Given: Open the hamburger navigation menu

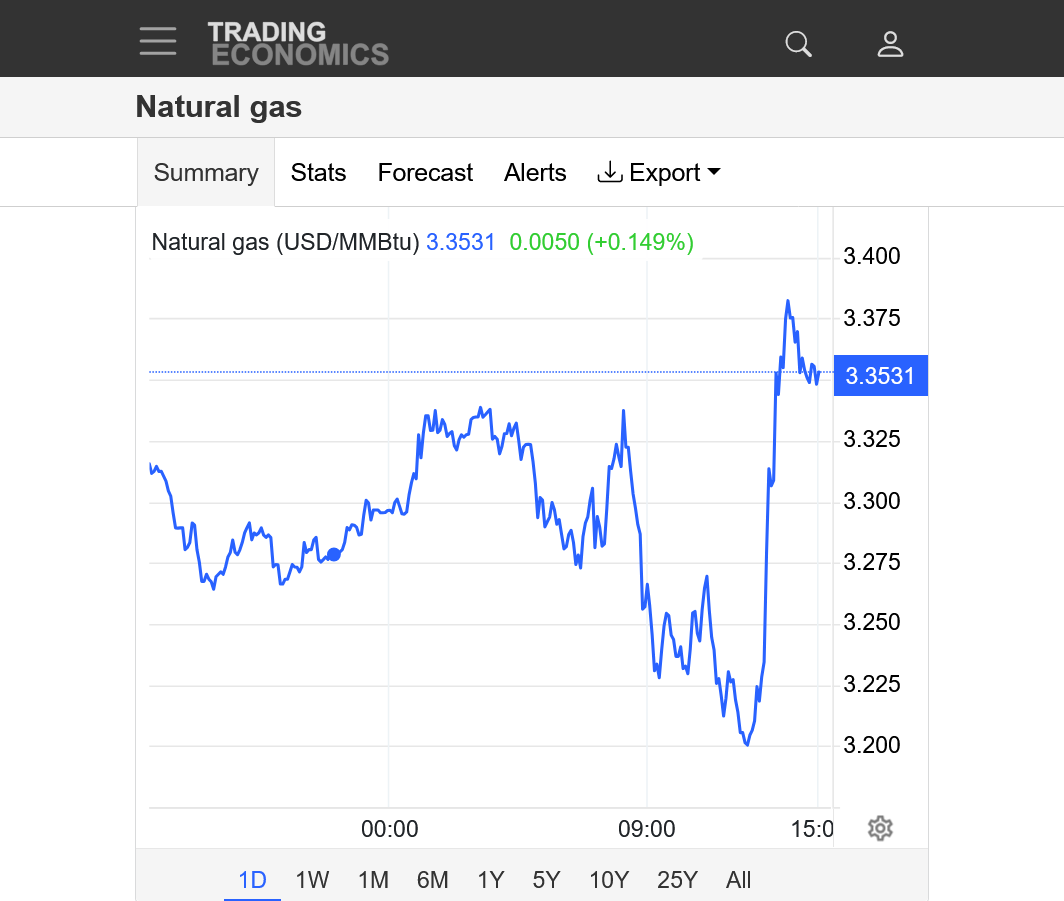Looking at the screenshot, I should [x=158, y=41].
